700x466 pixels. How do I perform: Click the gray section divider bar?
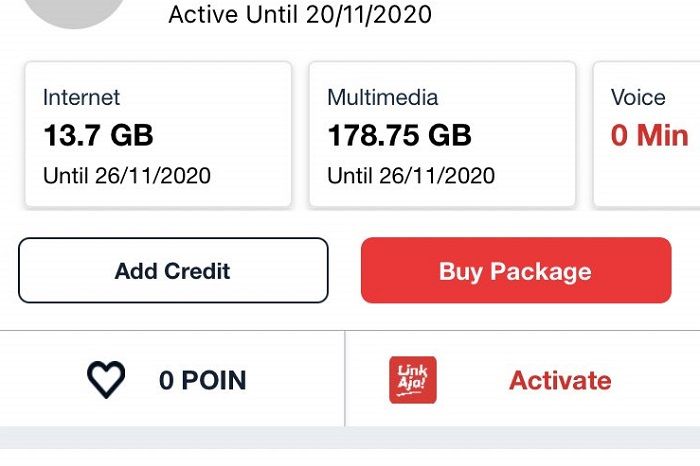[350, 437]
